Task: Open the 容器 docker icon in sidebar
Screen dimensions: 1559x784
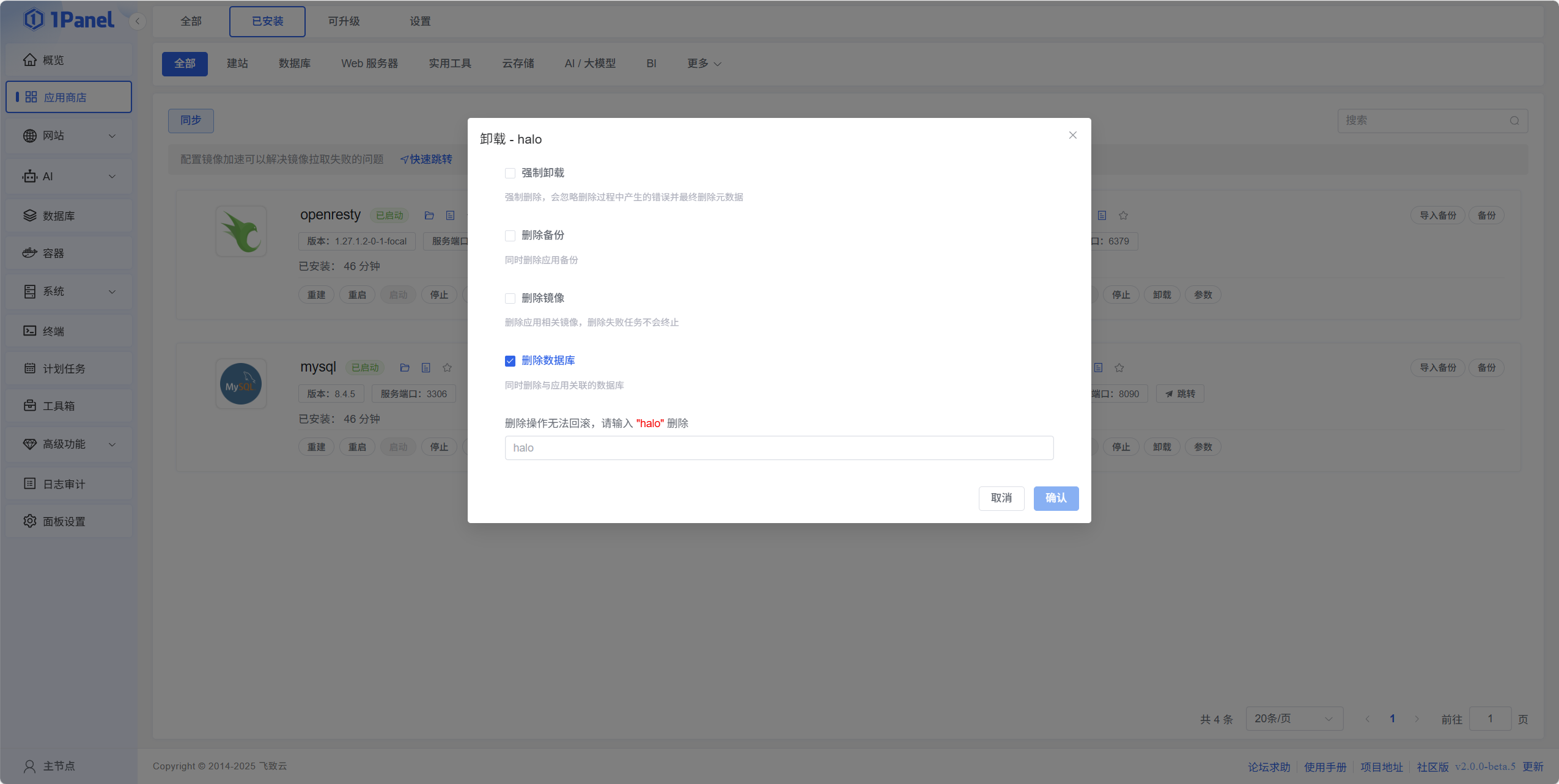Action: click(x=30, y=253)
